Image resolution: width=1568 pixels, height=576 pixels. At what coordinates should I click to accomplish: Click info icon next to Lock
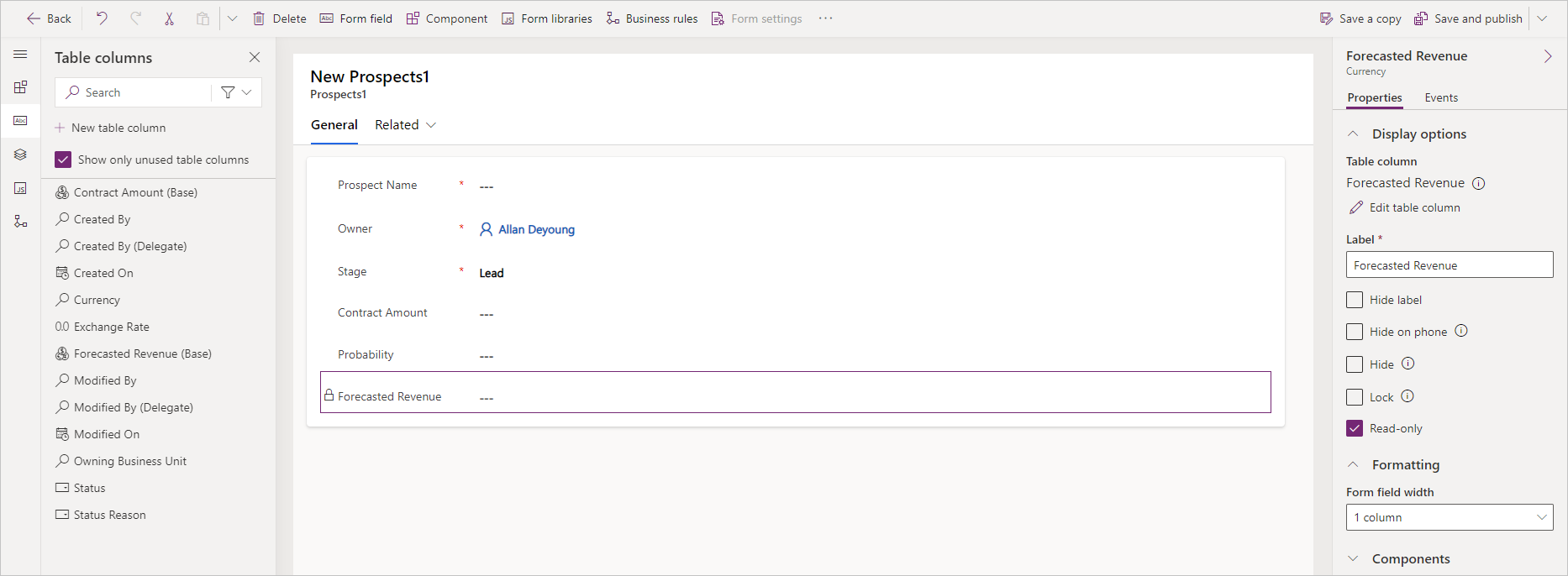(1408, 396)
